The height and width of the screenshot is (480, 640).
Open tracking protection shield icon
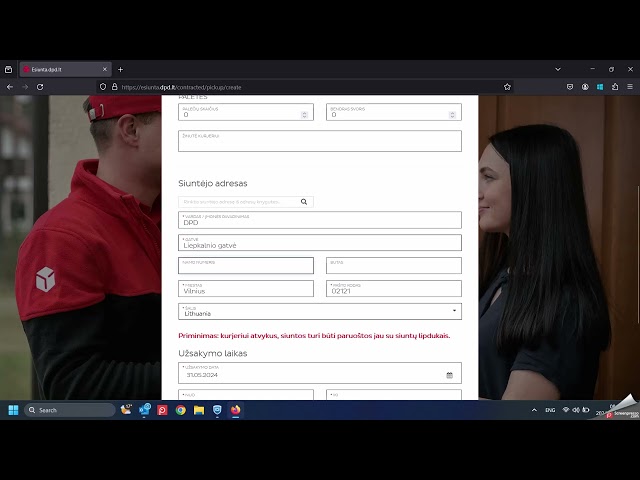point(103,87)
